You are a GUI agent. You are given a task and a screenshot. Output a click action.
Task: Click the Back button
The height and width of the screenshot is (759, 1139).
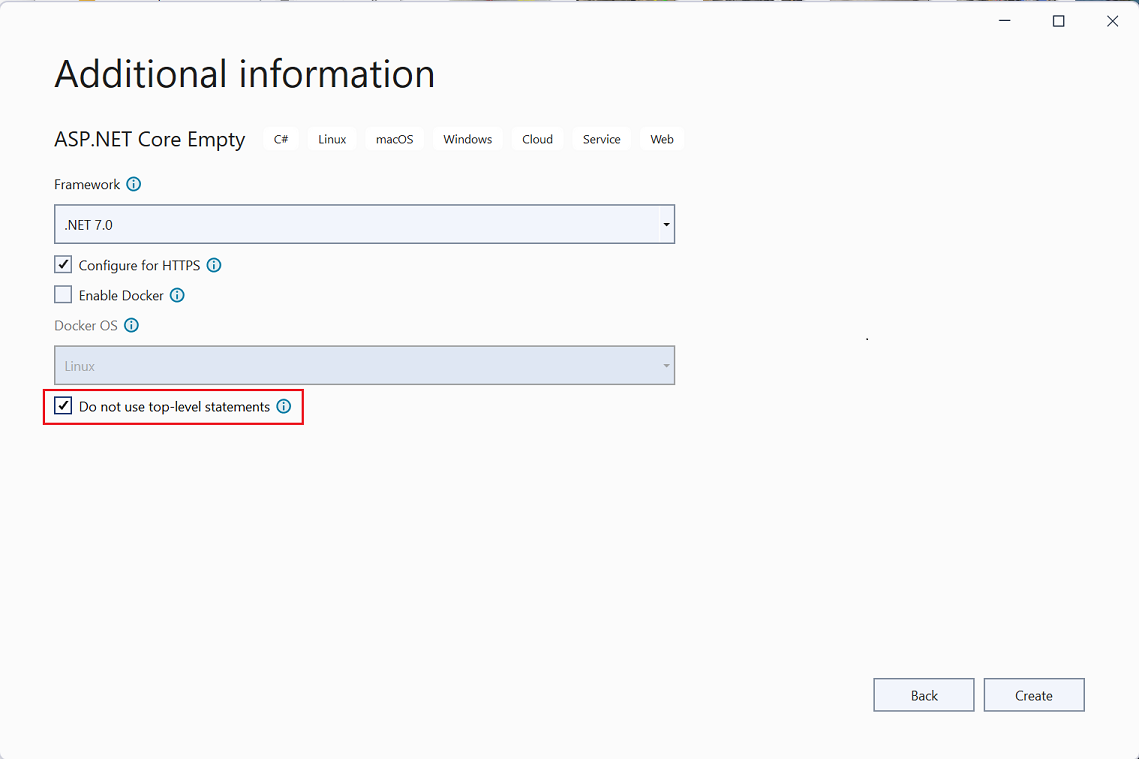924,695
